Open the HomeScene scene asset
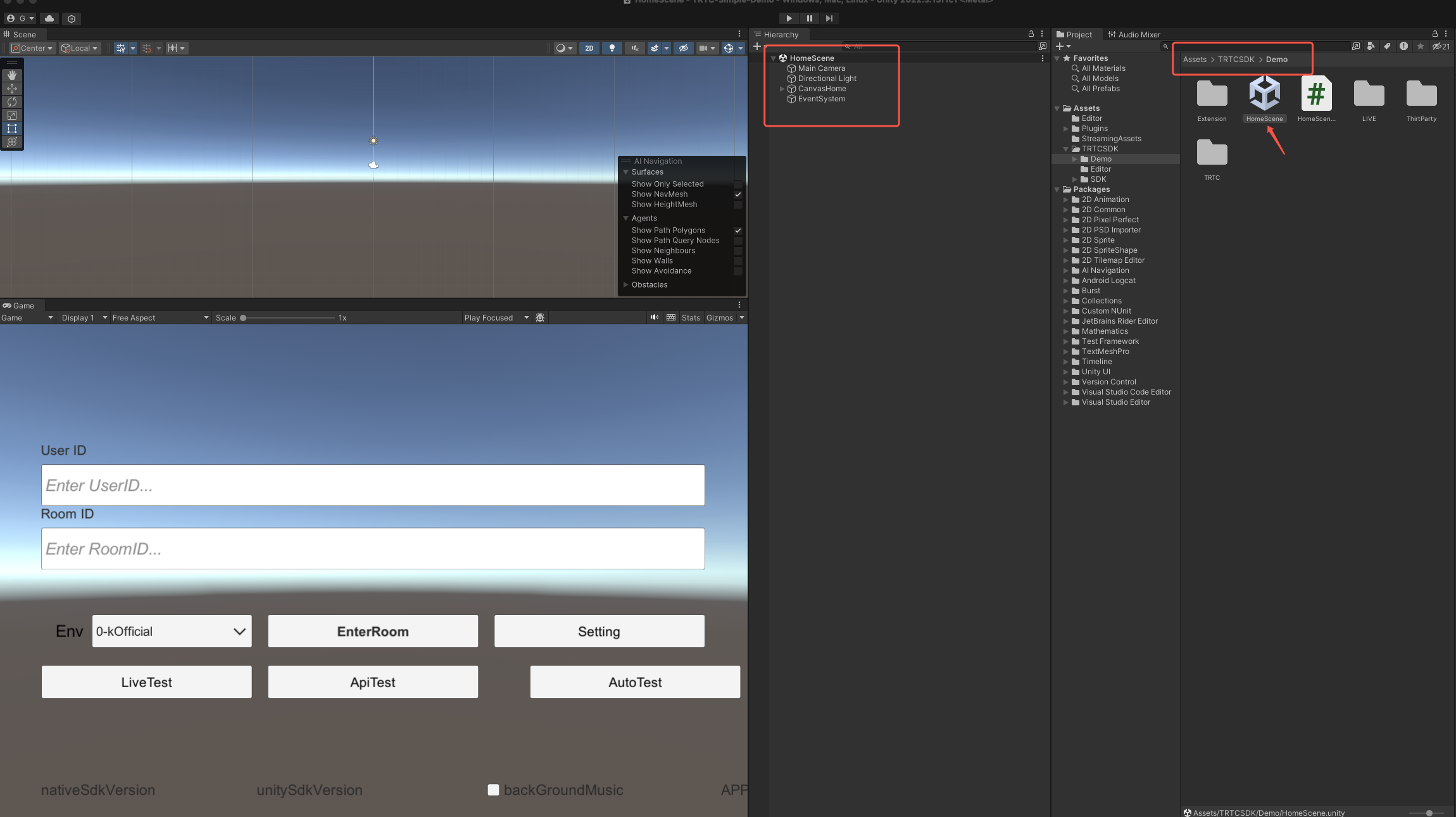Screen dimensions: 1456x817 (x=1264, y=95)
